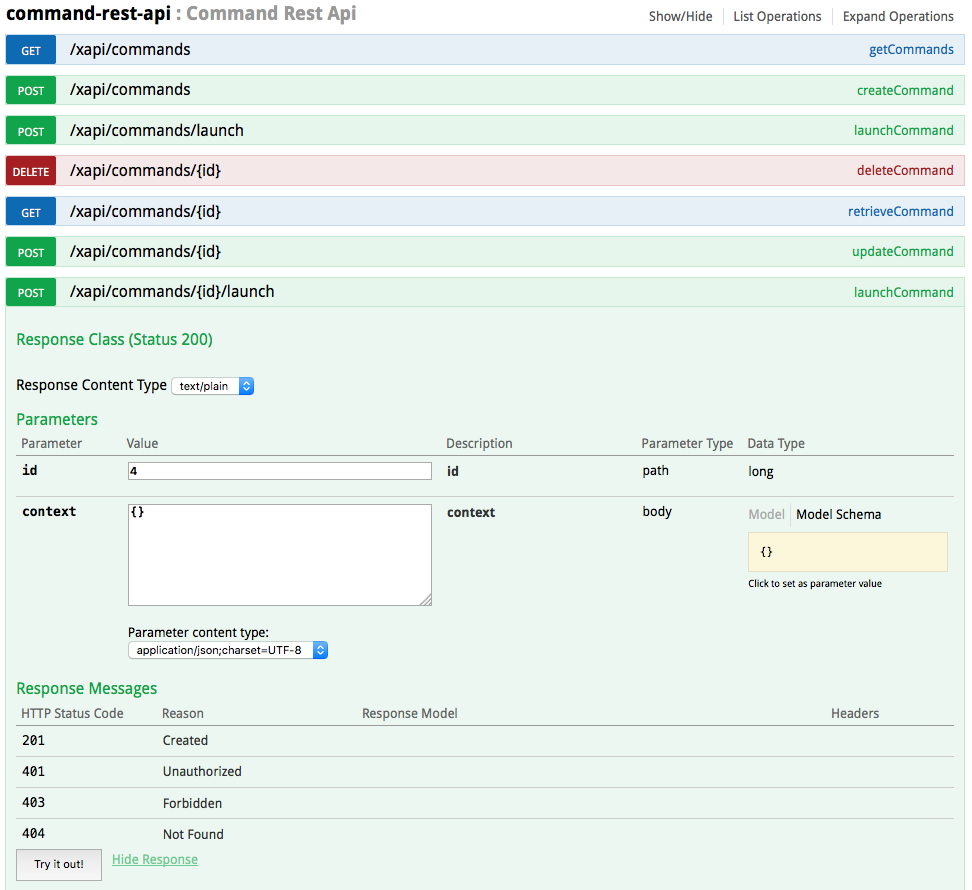This screenshot has width=972, height=890.
Task: Click the Hide Response link
Action: click(155, 860)
